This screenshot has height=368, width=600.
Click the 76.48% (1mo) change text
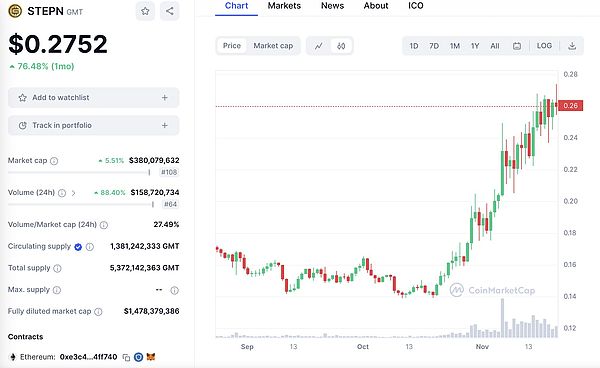[46, 66]
